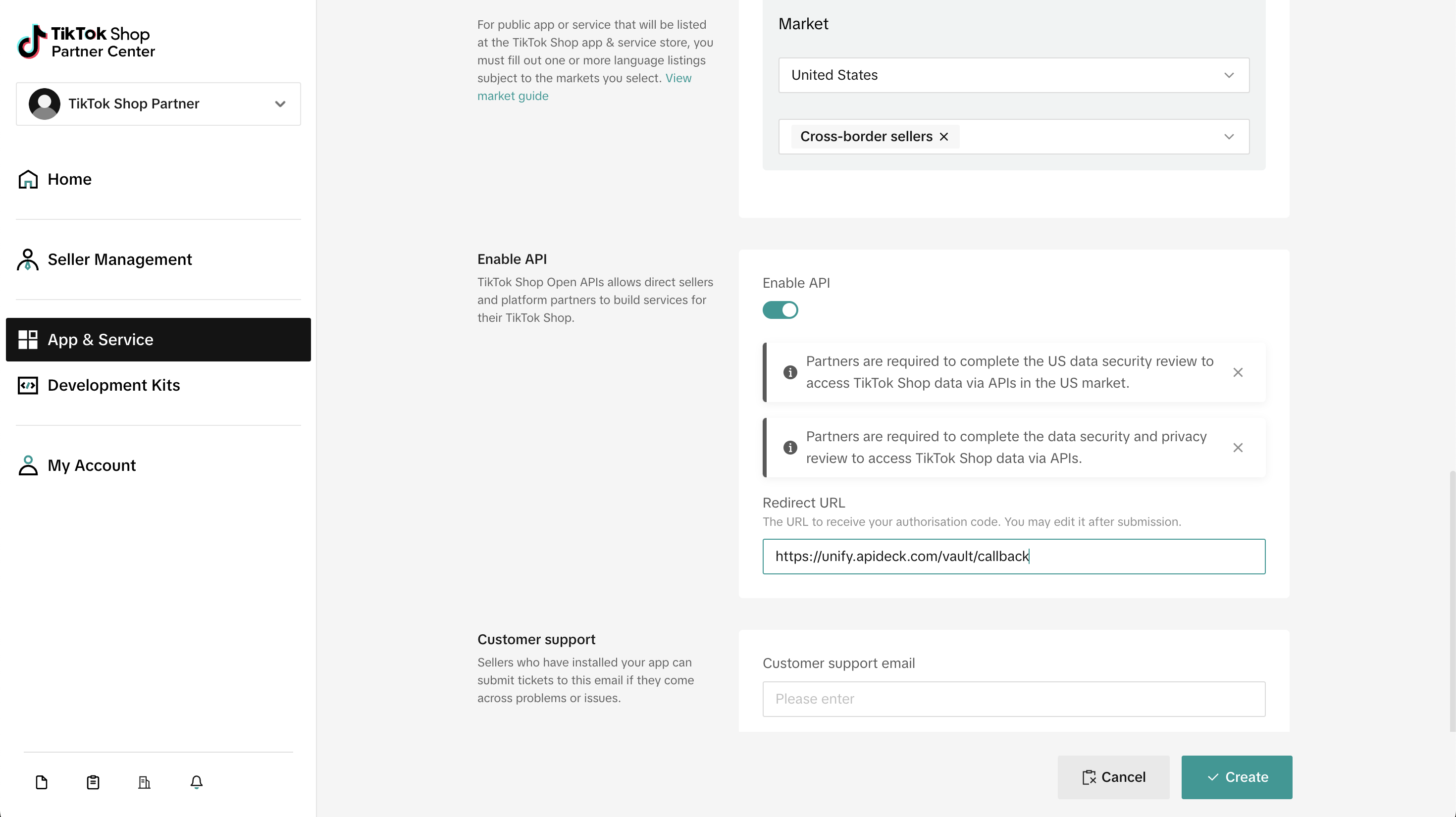Click the Development Kits code icon
Viewport: 1456px width, 817px height.
28,385
